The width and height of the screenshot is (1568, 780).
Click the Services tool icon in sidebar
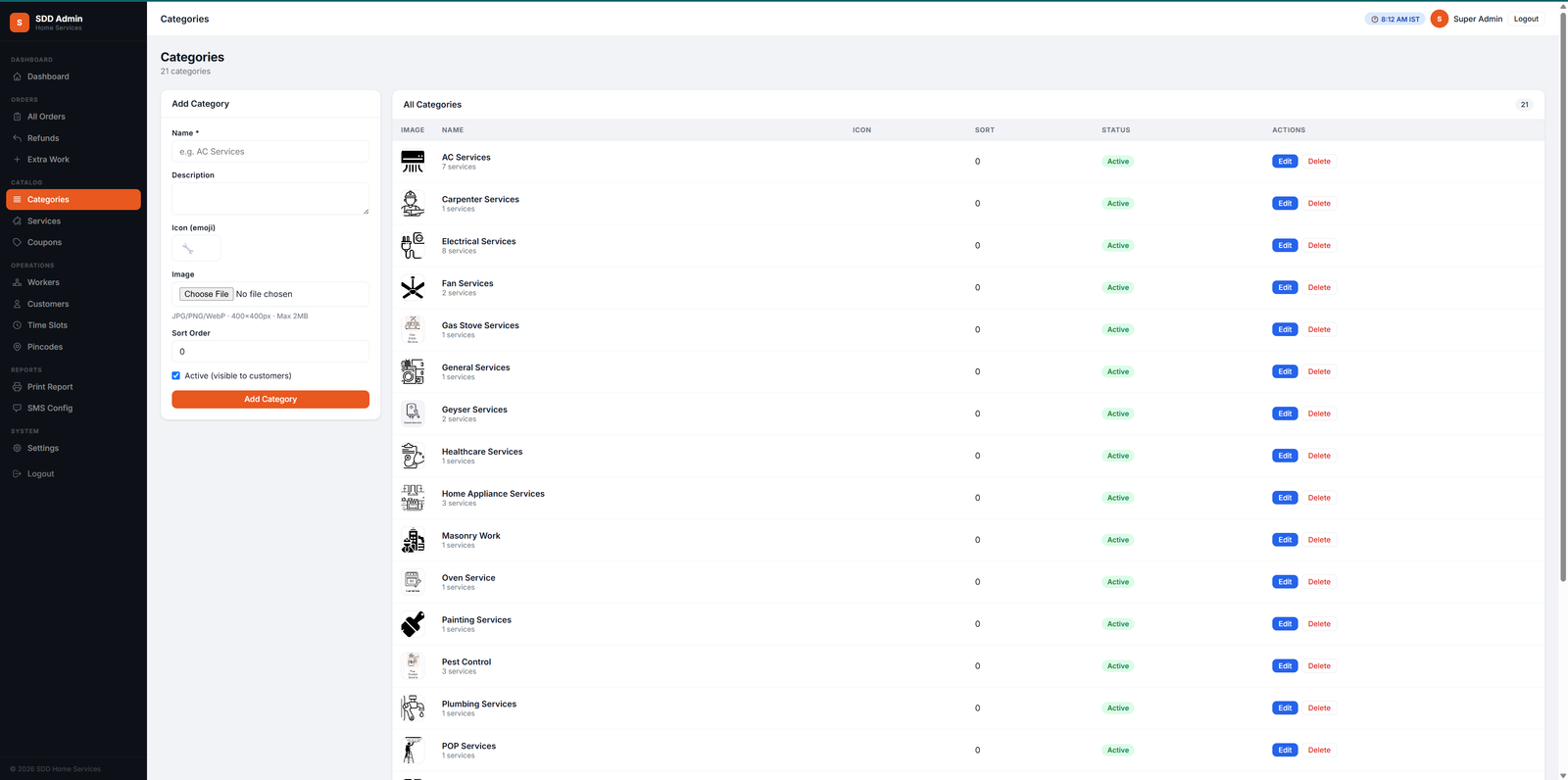tap(17, 221)
